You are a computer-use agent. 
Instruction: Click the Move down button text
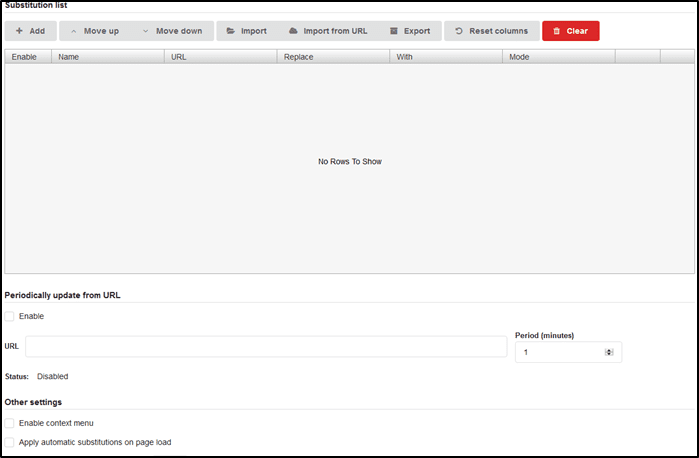(x=179, y=31)
